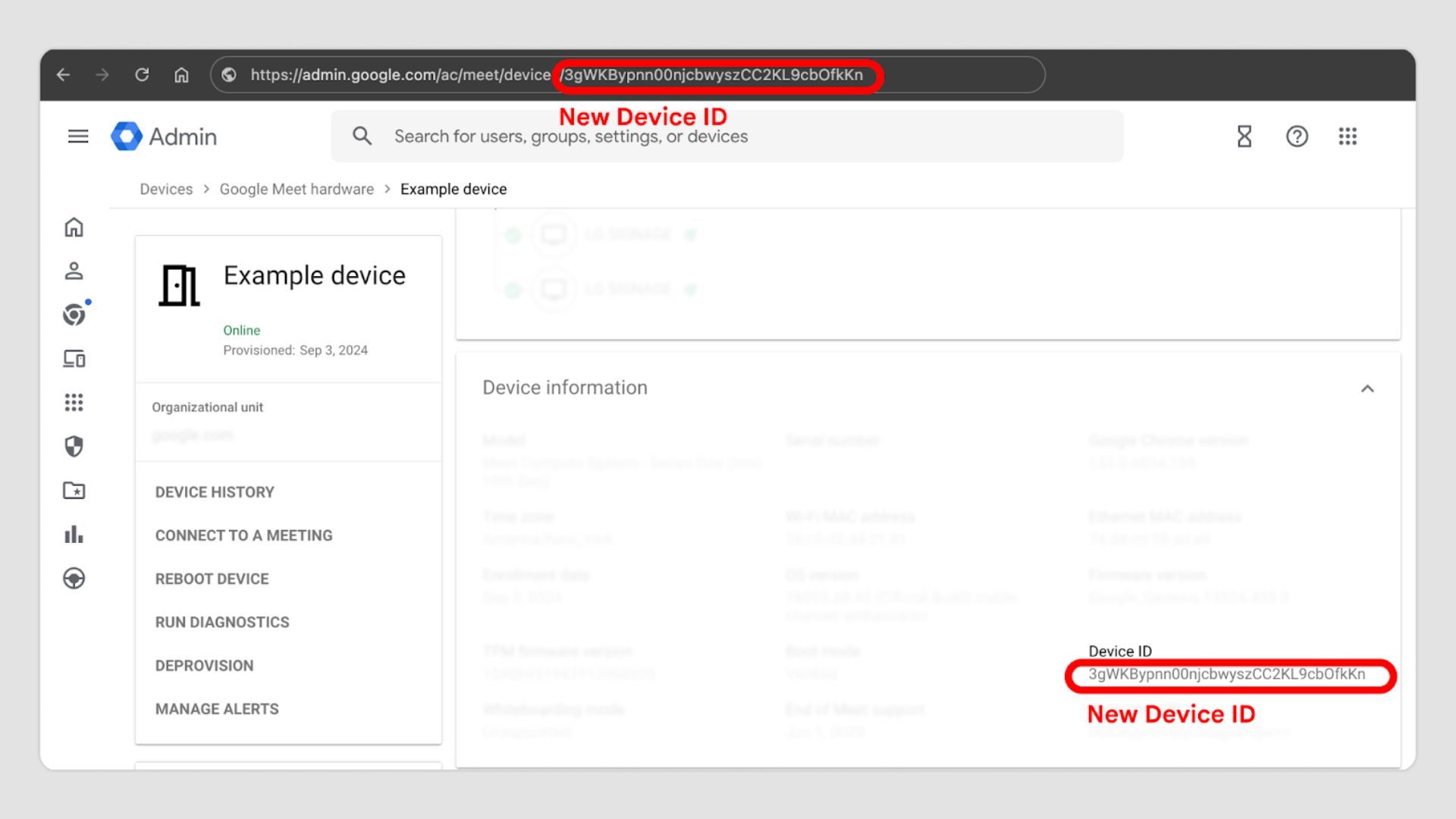Open Security shield icon in sidebar
Viewport: 1456px width, 819px height.
(74, 447)
